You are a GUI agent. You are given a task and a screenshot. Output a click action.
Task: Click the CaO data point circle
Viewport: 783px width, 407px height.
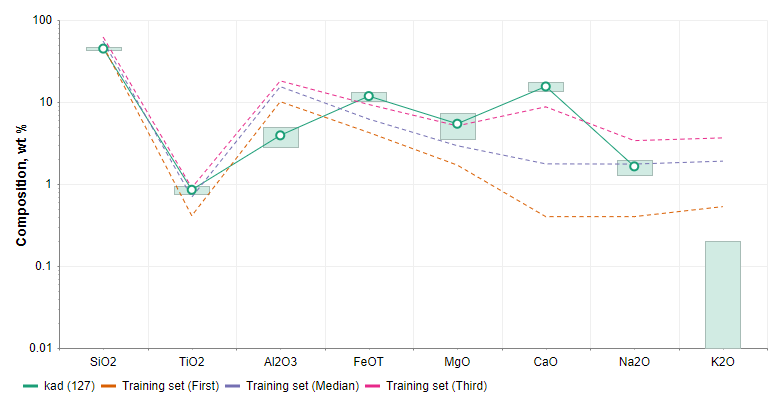click(x=546, y=86)
